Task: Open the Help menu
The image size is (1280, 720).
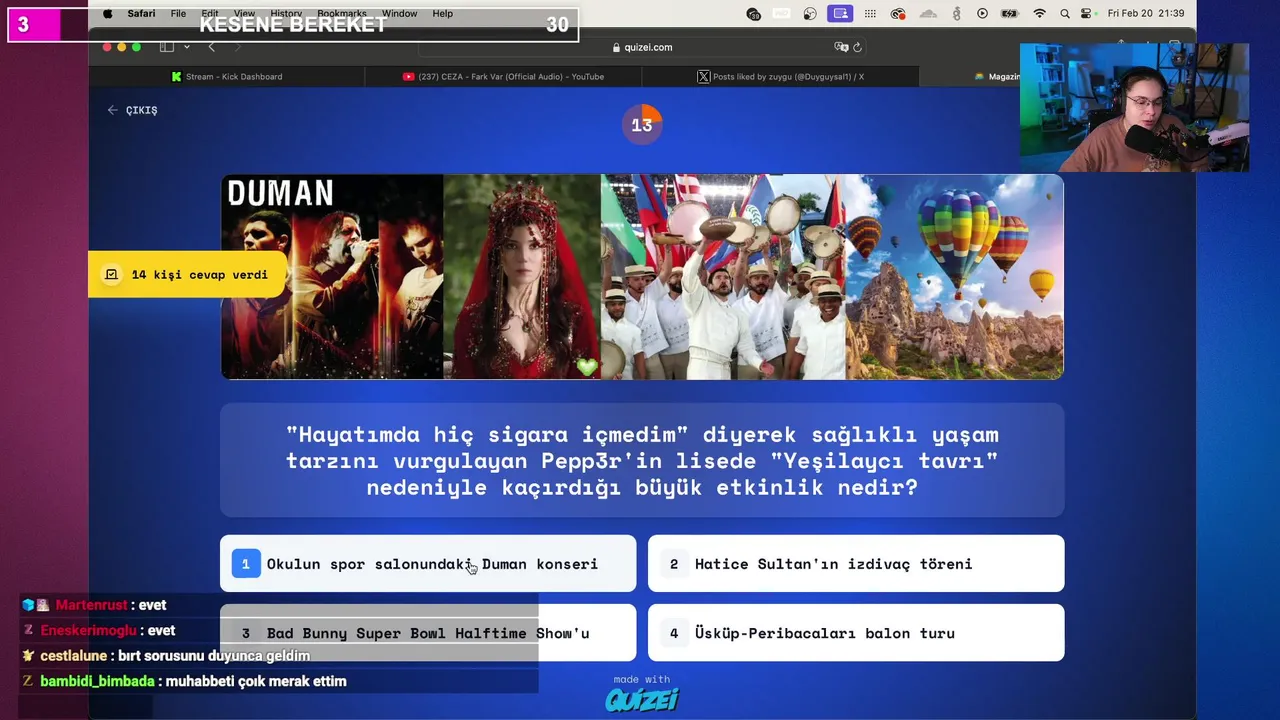Action: point(443,14)
